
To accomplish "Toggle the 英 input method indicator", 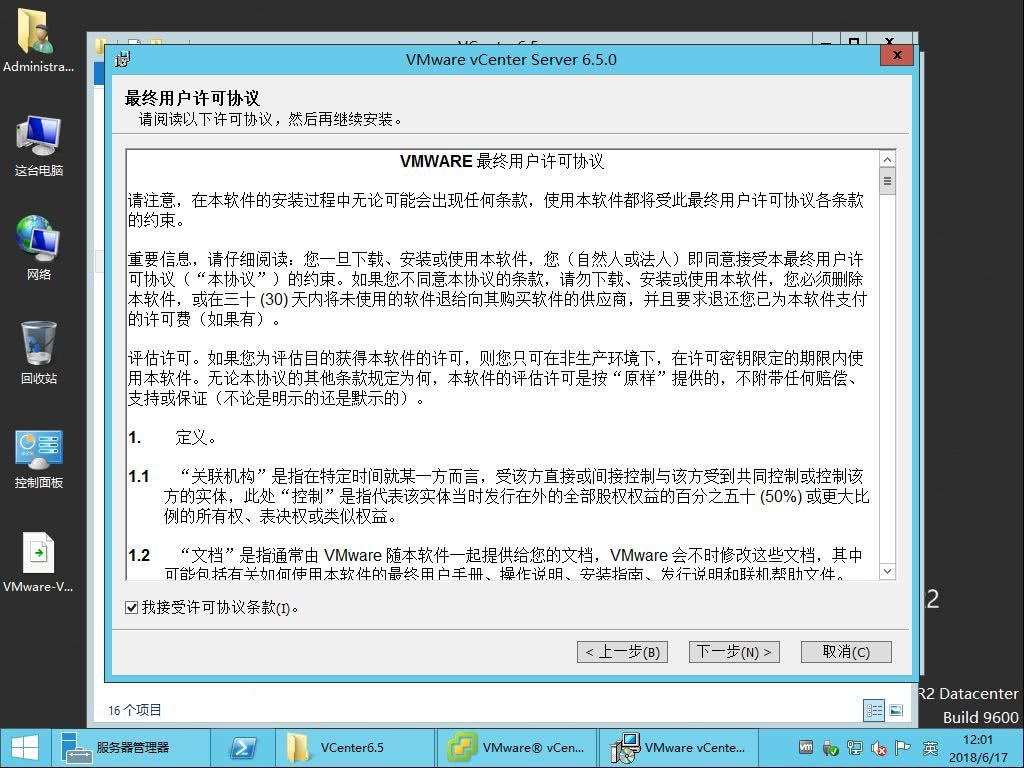I will tap(930, 747).
